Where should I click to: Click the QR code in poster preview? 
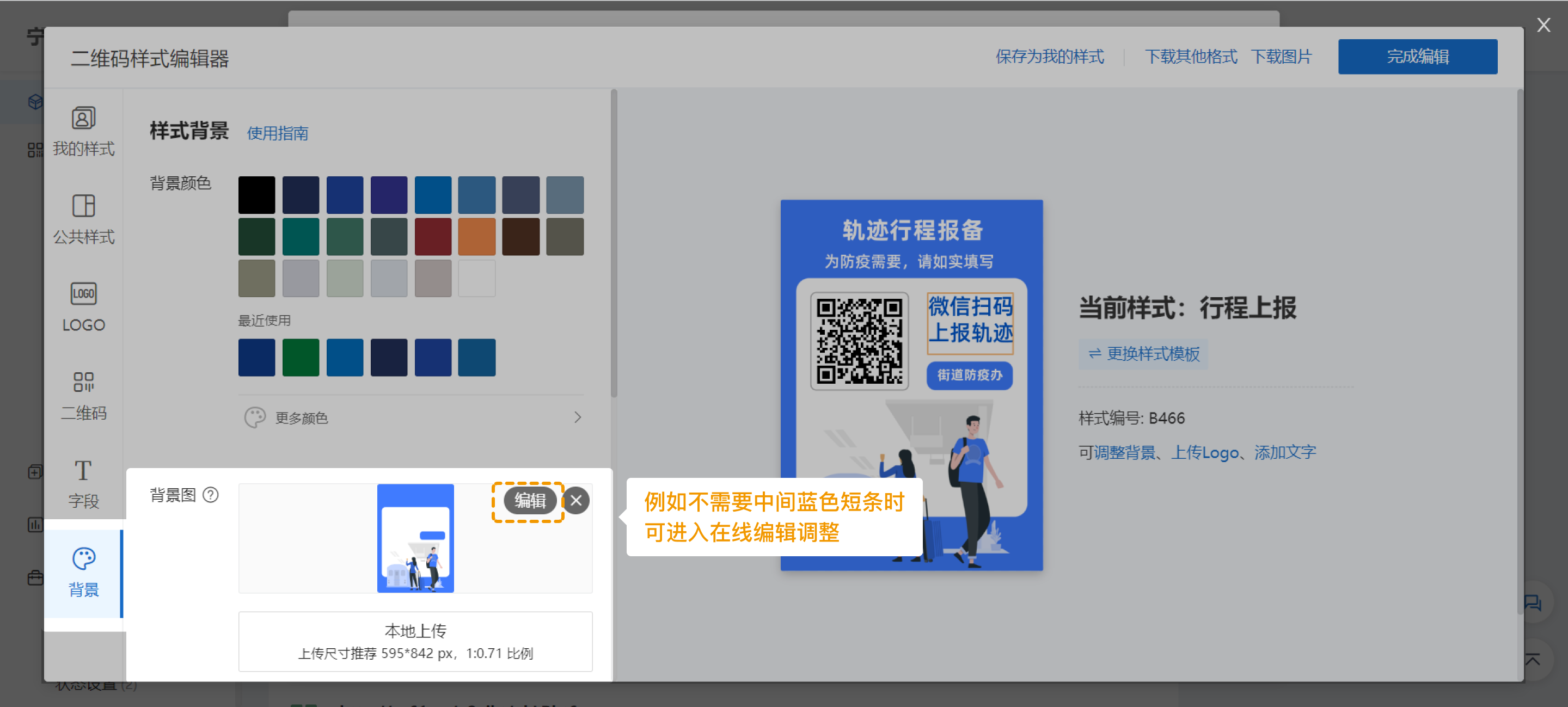click(859, 341)
